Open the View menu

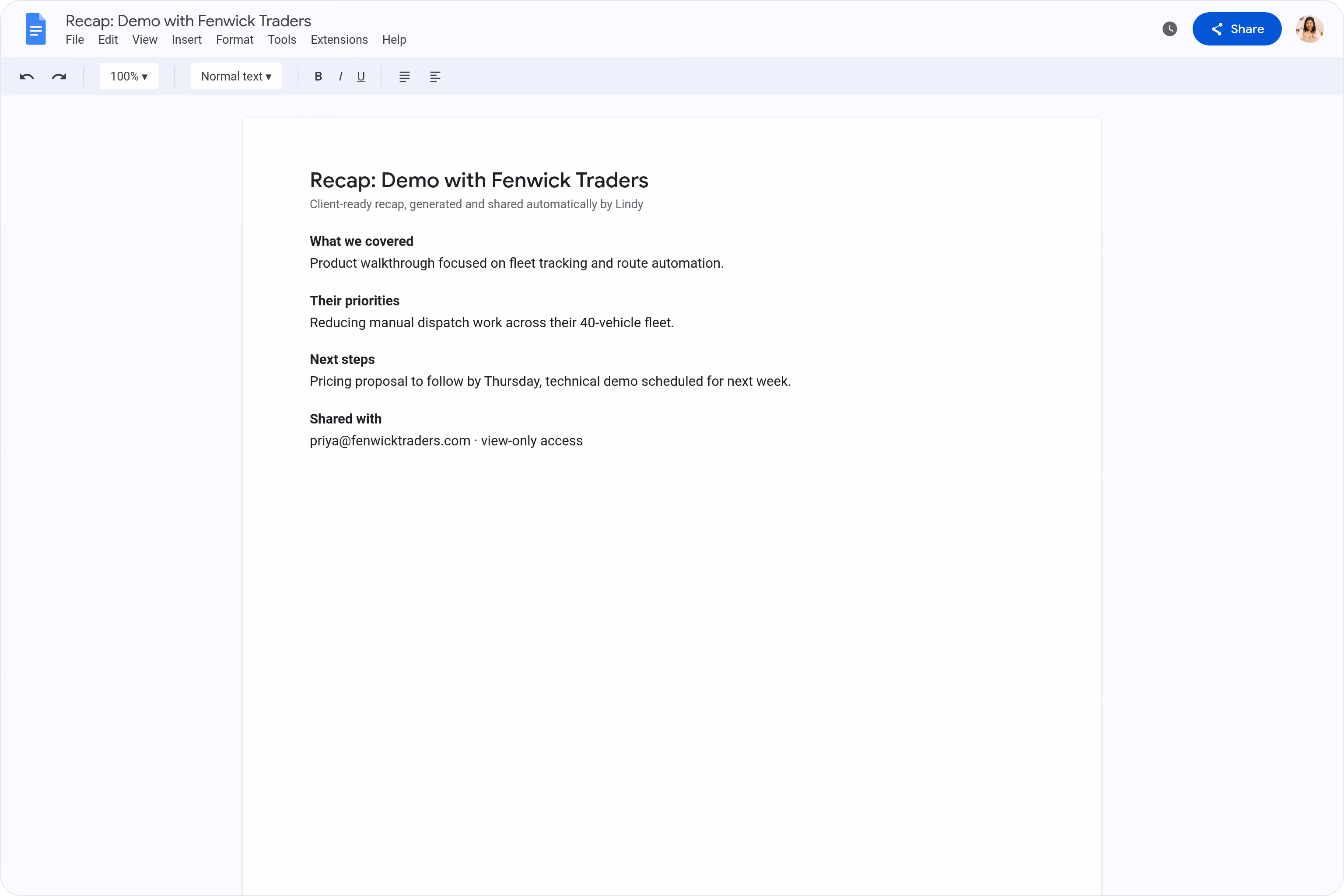coord(144,40)
